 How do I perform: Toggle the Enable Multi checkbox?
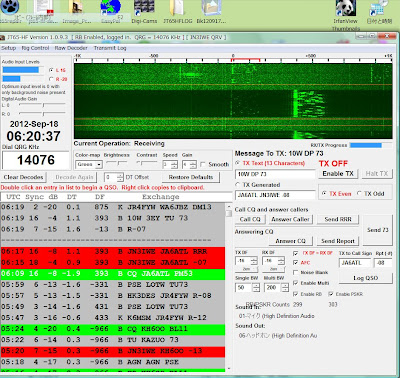[x=295, y=283]
